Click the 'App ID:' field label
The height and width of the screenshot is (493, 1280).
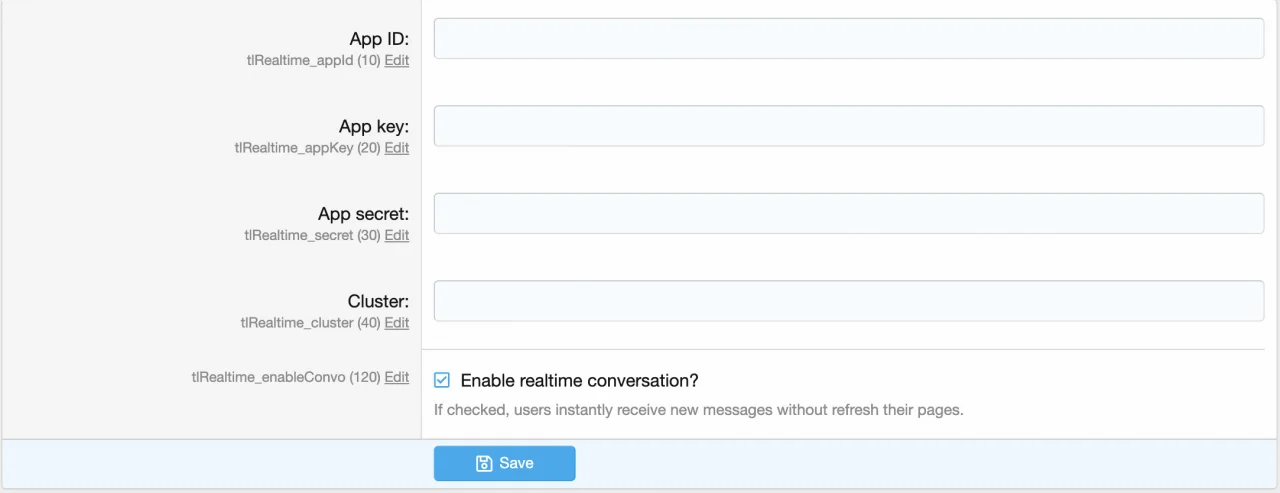(379, 39)
